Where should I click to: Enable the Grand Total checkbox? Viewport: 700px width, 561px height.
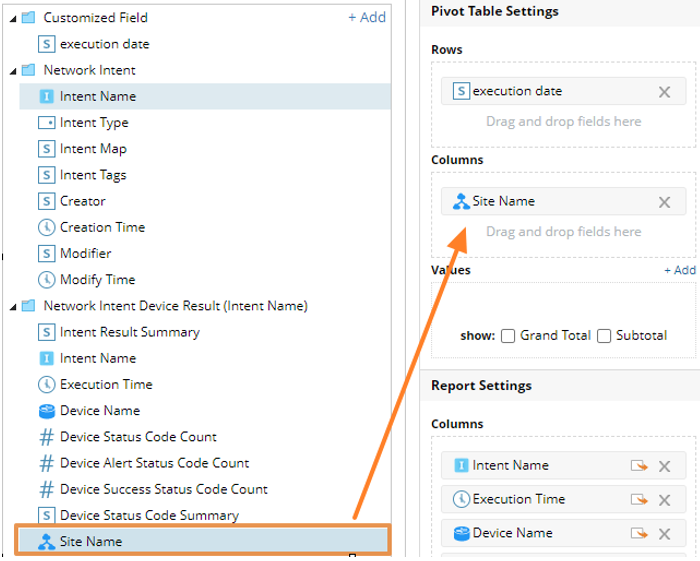508,336
